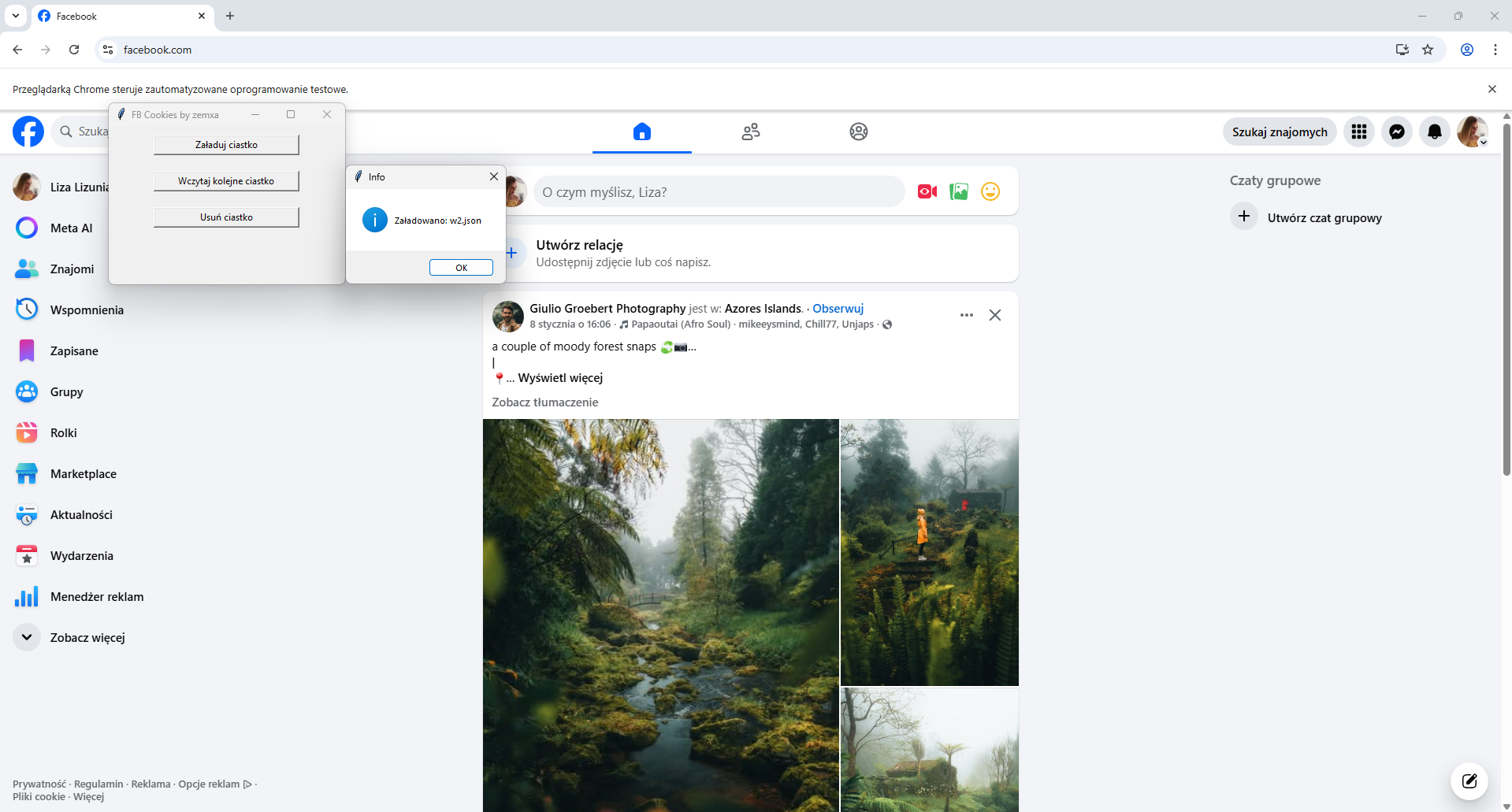
Task: Click the Obserwuj link on the post
Action: click(x=838, y=309)
